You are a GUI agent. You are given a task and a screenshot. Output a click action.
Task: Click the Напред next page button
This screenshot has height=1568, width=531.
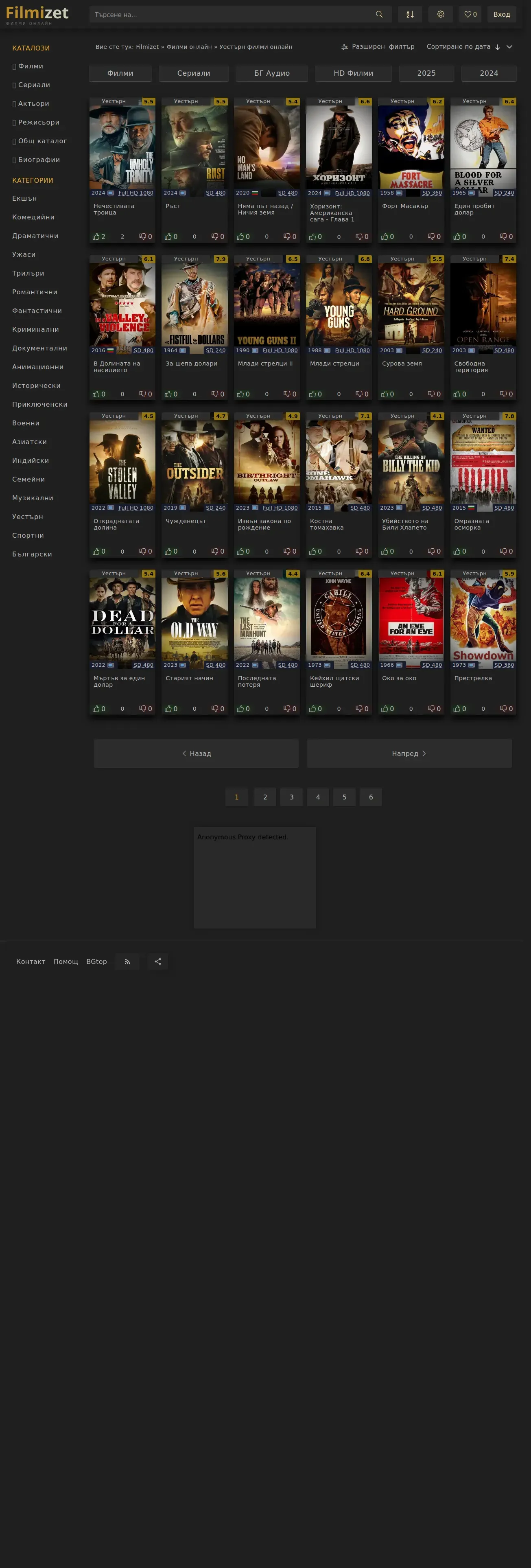click(x=409, y=753)
